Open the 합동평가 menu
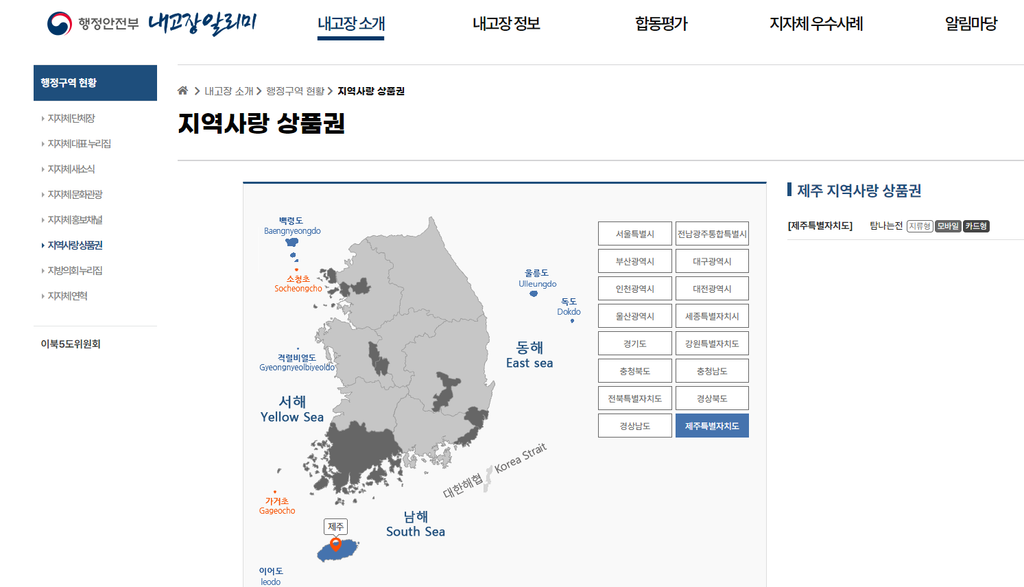The height and width of the screenshot is (587, 1024). pyautogui.click(x=661, y=24)
